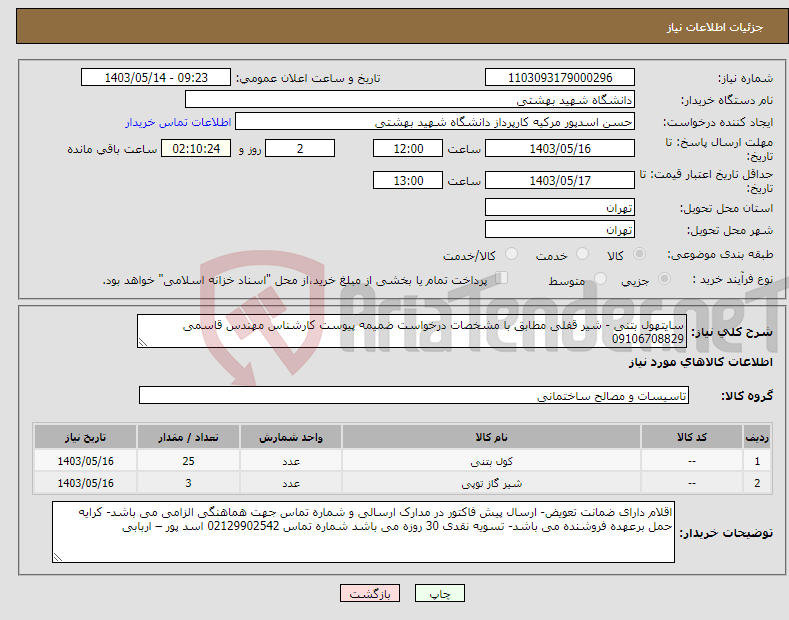Click the طبقه بندی موضوعی label
This screenshot has width=789, height=620.
tap(720, 254)
